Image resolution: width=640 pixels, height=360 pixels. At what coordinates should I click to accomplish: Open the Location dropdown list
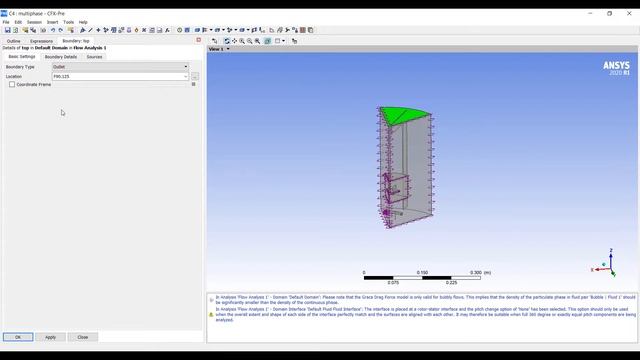click(x=185, y=76)
